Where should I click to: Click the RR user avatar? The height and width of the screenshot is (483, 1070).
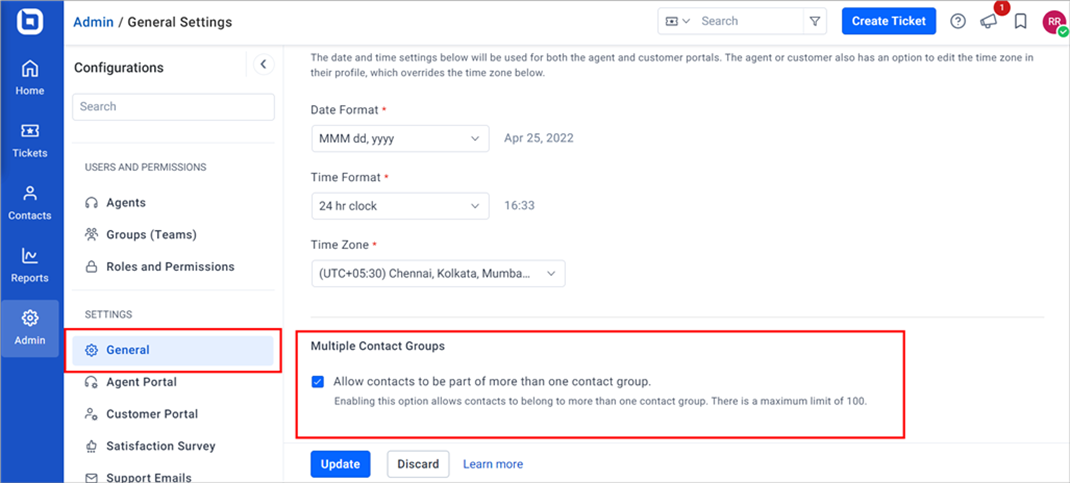click(1054, 22)
